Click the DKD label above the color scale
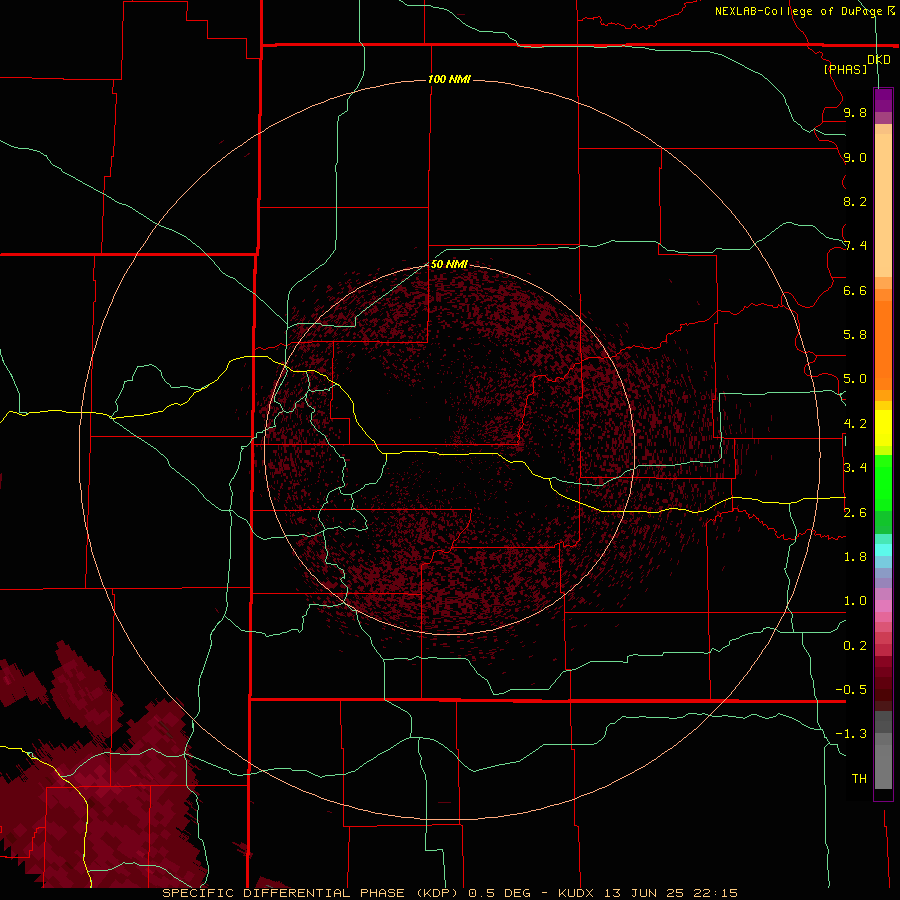 878,60
